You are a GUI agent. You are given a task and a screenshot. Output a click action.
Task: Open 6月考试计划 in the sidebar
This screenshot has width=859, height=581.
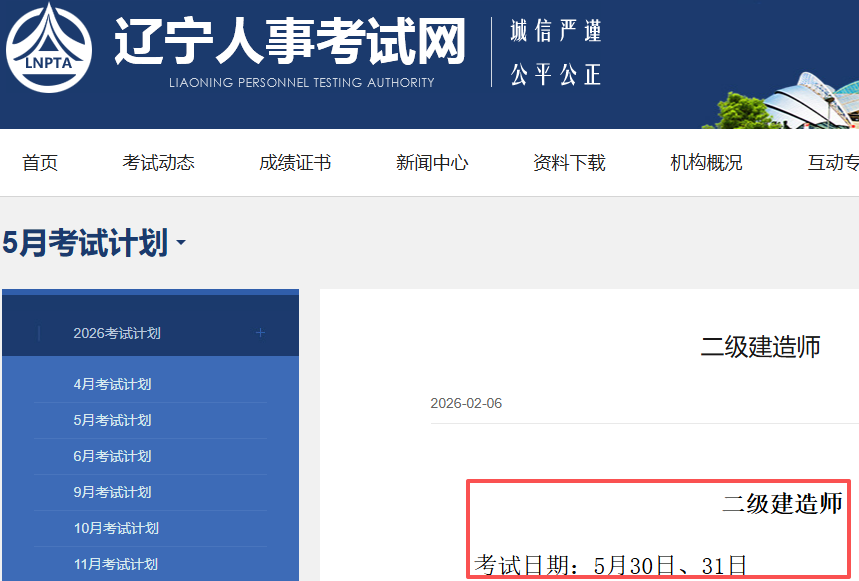click(x=112, y=456)
